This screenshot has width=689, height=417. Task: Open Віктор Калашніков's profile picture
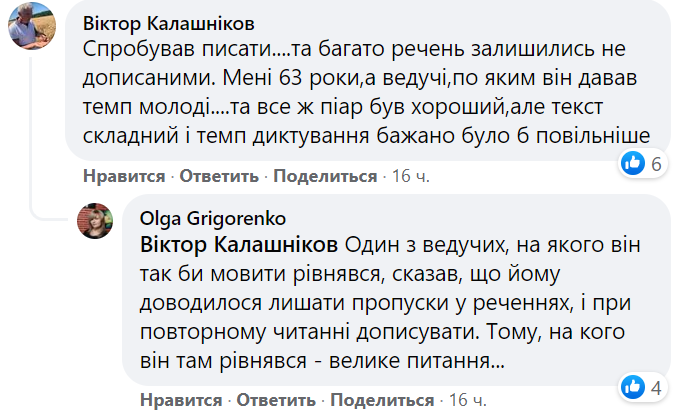click(30, 29)
